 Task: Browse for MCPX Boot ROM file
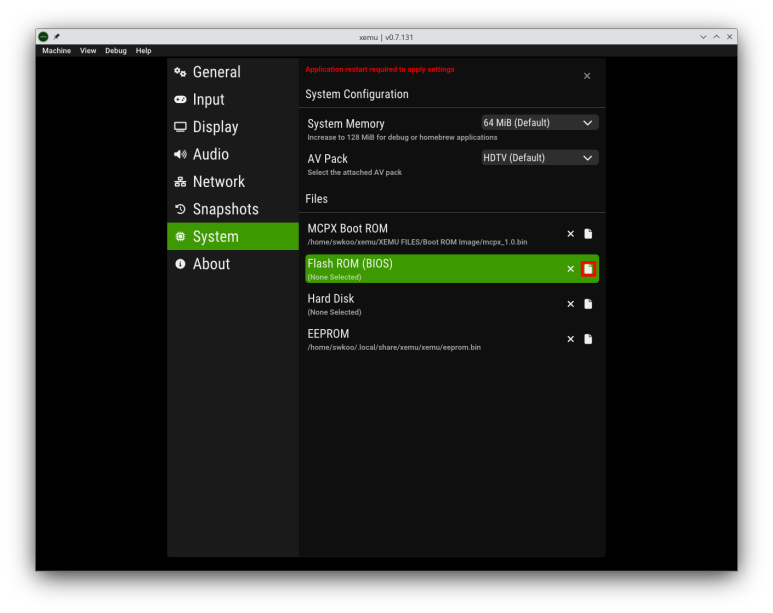coord(588,234)
